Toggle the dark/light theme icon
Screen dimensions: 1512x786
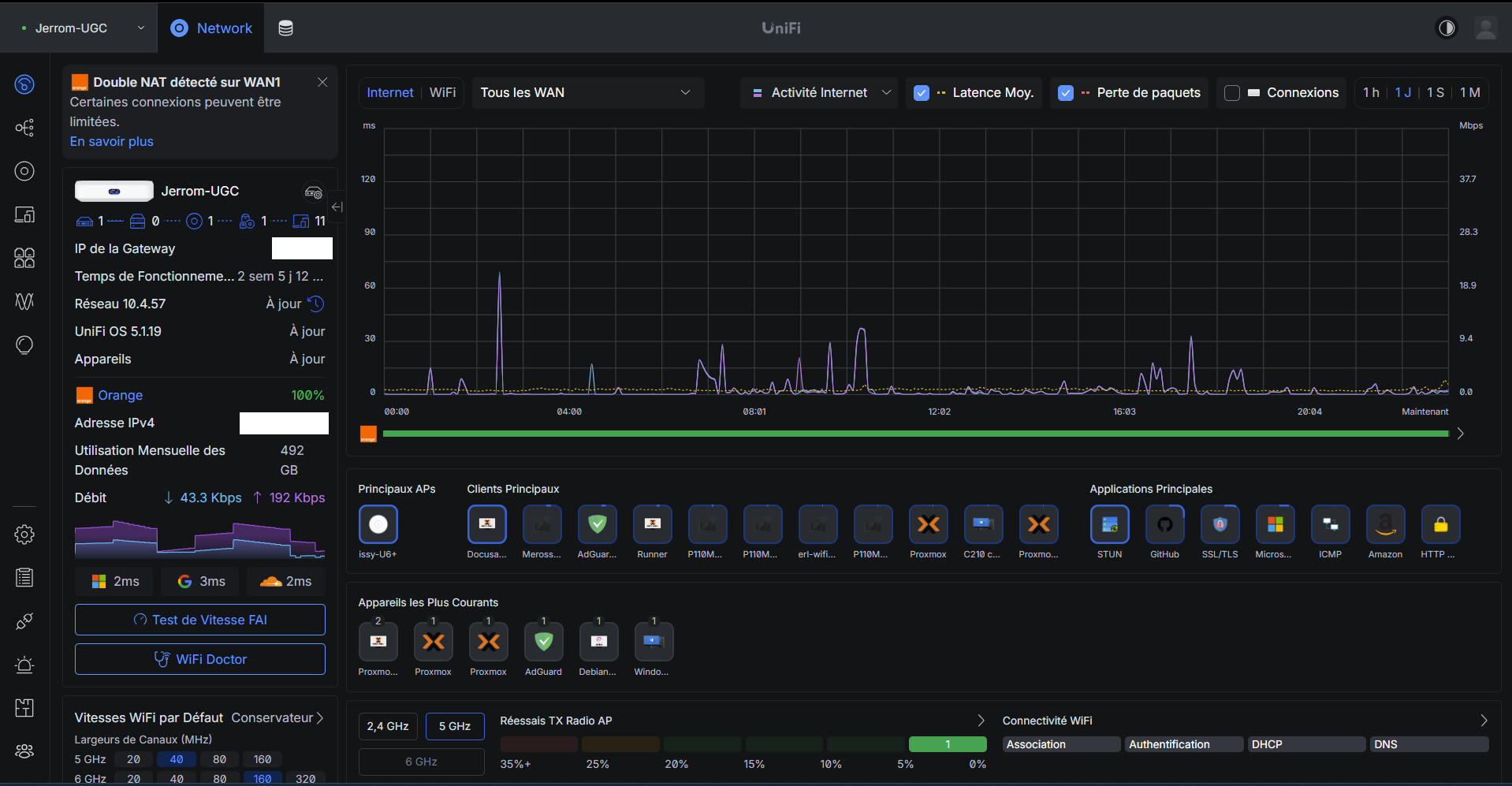(1447, 28)
